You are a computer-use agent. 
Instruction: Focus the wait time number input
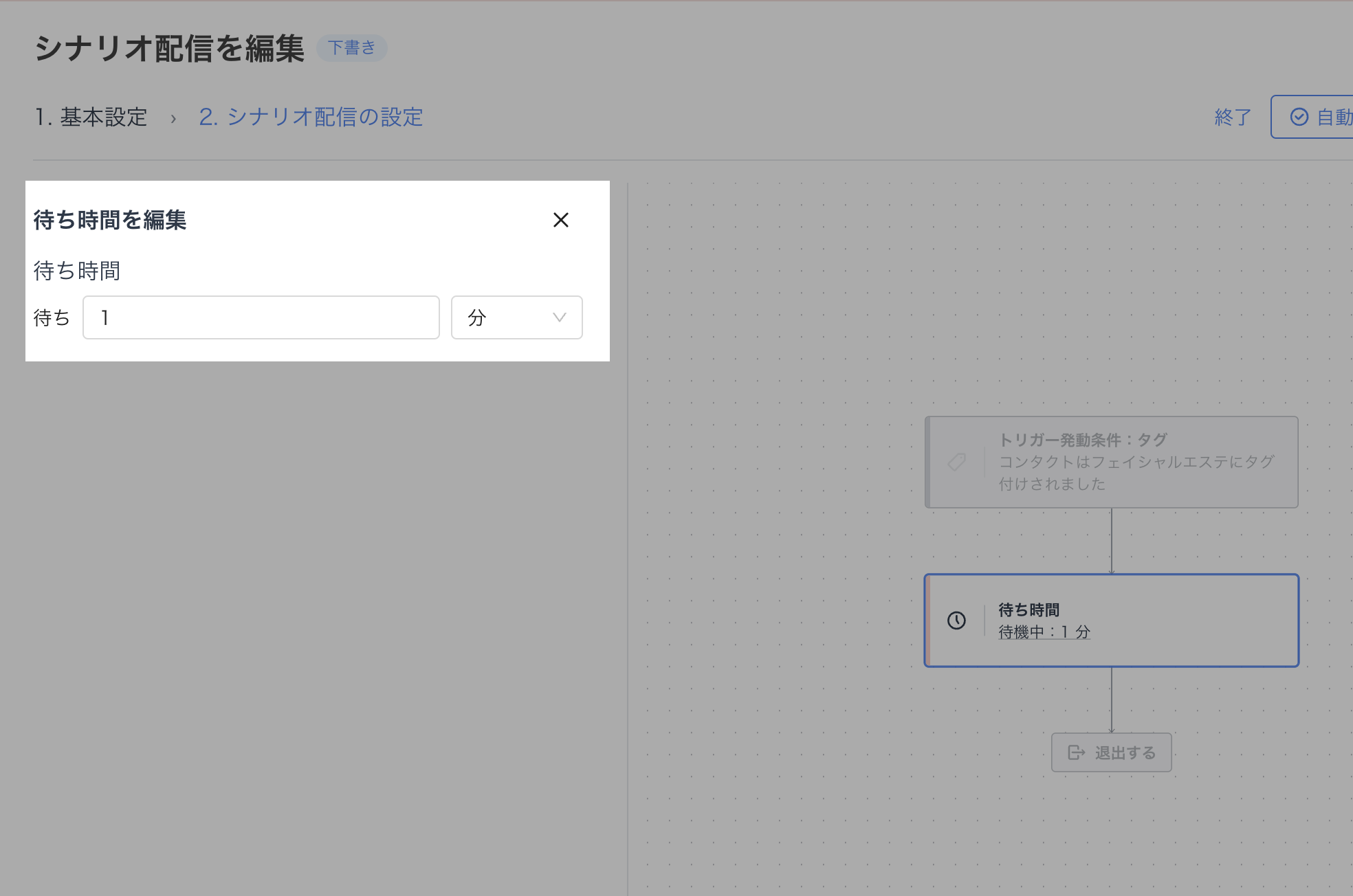pyautogui.click(x=261, y=317)
